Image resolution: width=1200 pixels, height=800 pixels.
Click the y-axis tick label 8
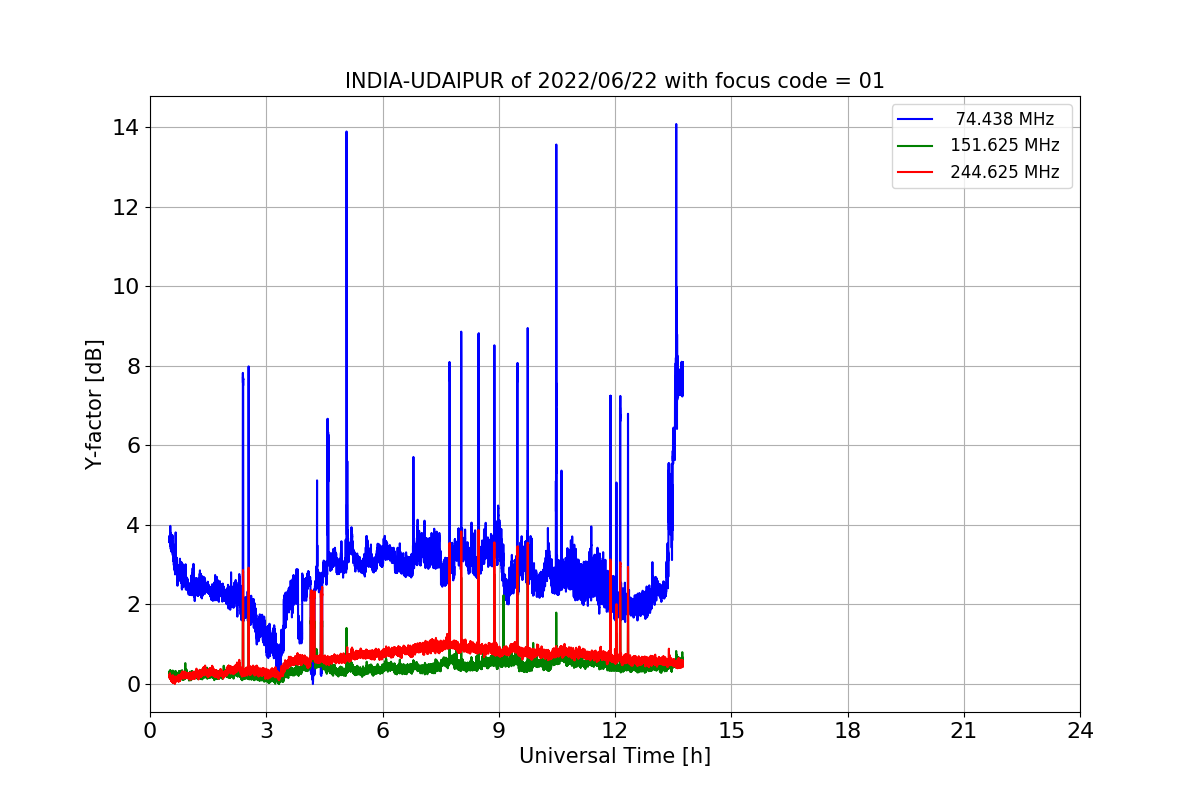click(132, 366)
